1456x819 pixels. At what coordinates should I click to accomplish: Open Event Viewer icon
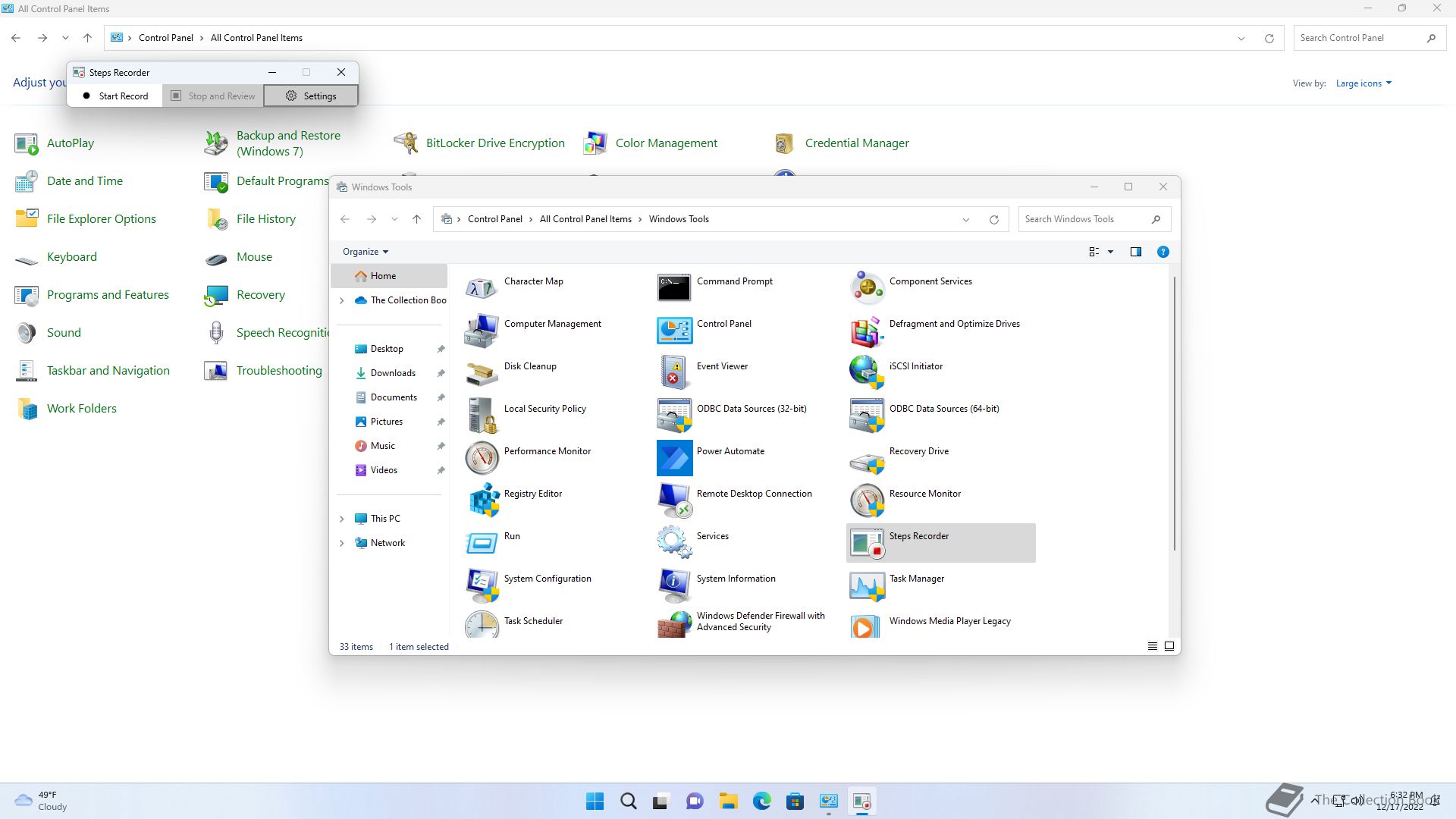click(x=674, y=372)
